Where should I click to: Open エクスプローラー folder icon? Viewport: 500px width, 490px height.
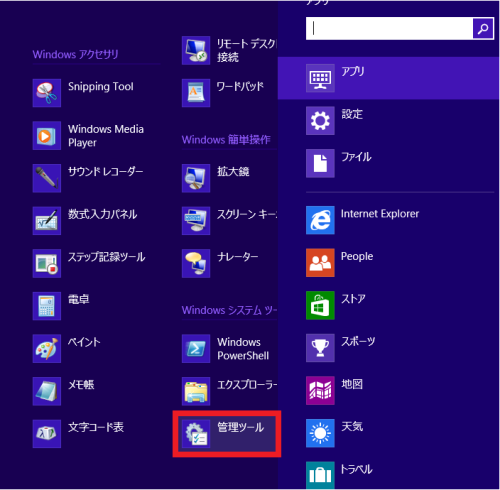pyautogui.click(x=196, y=391)
